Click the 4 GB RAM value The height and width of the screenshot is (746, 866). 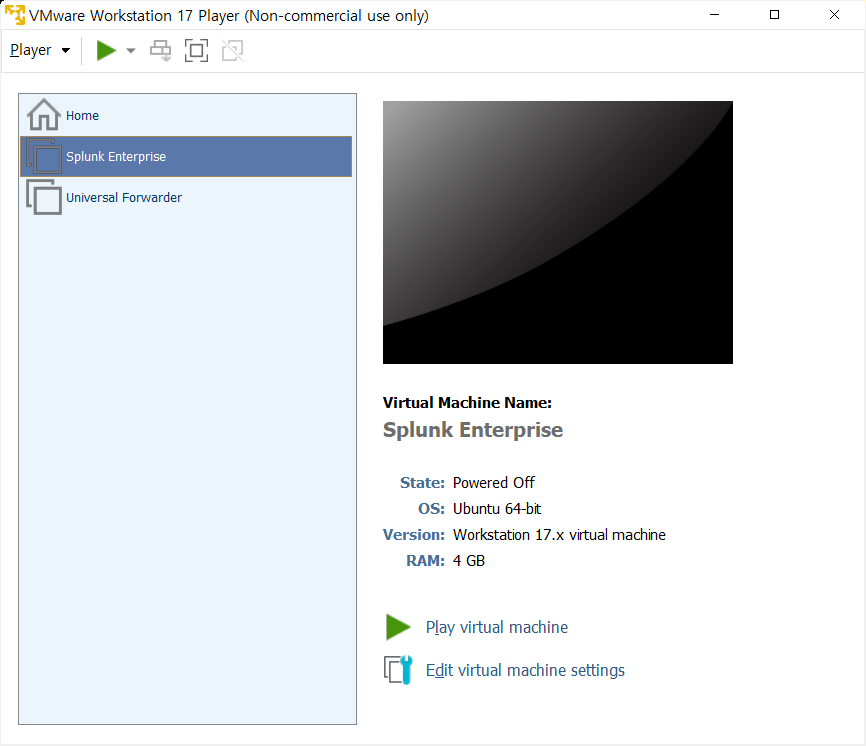point(469,561)
